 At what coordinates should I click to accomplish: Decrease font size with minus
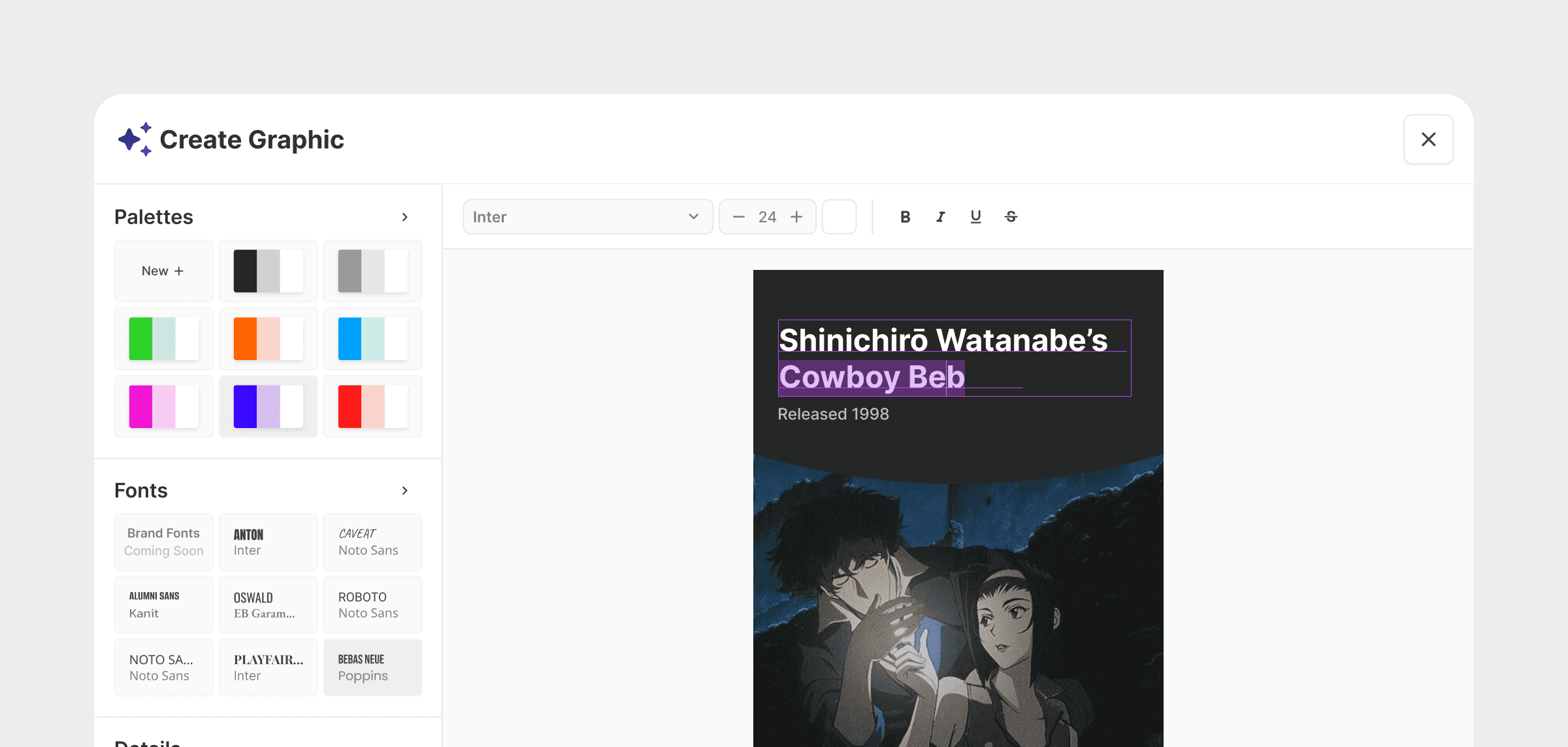tap(738, 217)
